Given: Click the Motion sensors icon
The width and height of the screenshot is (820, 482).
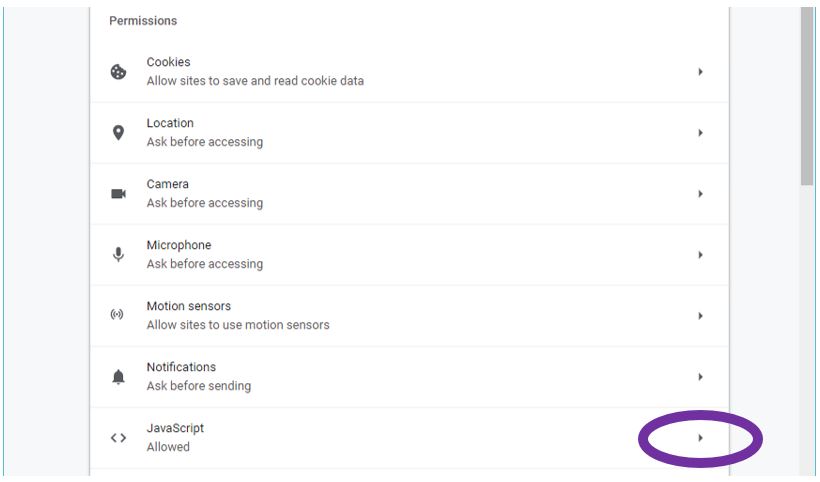Looking at the screenshot, I should (x=118, y=316).
